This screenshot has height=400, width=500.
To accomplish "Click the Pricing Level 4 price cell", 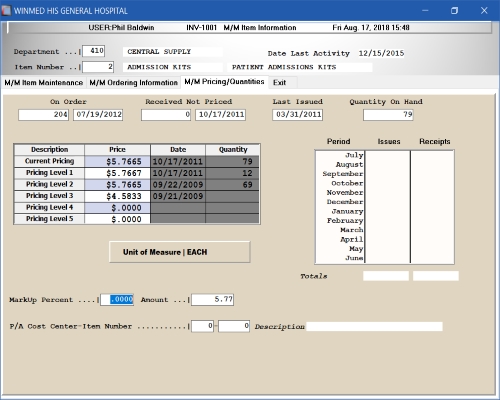I will pos(117,208).
